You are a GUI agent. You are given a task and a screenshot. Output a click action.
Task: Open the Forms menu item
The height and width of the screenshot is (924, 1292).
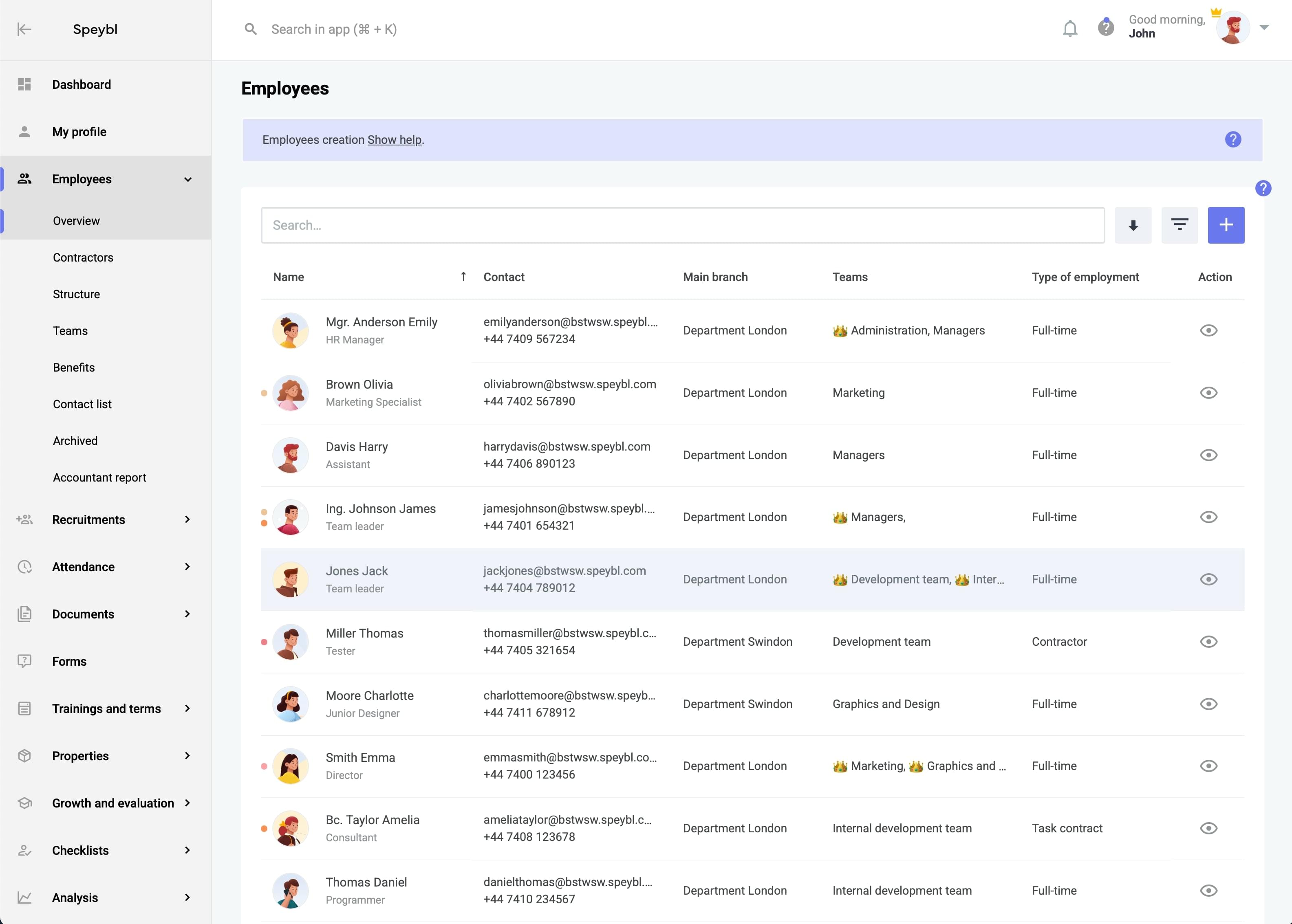point(69,661)
